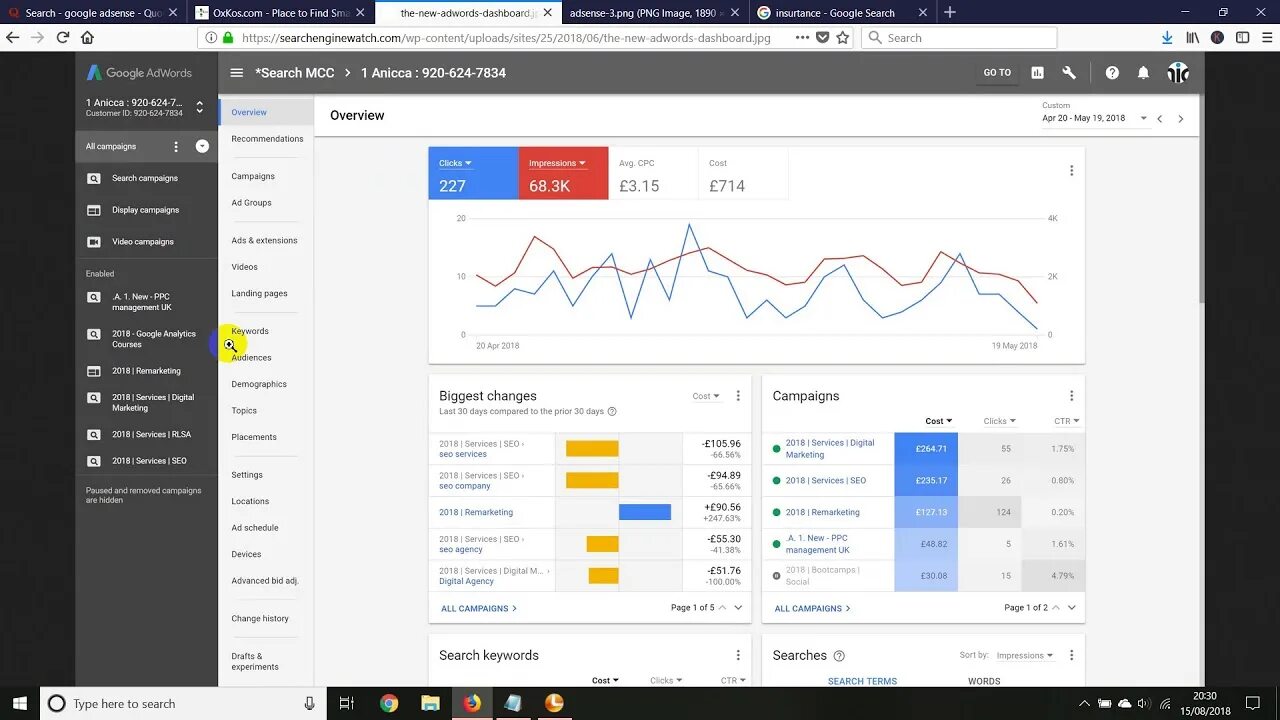
Task: Bookmark the page with the star icon
Action: tap(843, 37)
